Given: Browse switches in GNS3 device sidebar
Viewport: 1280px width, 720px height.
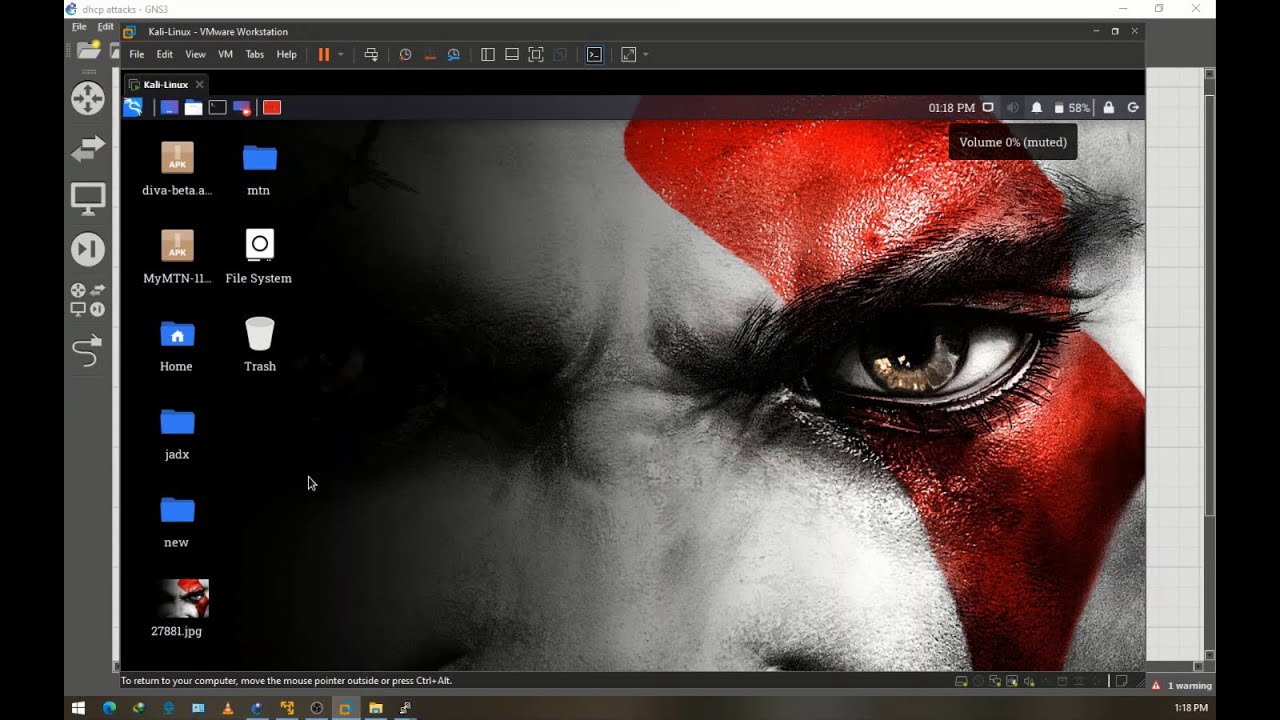Looking at the screenshot, I should click(x=88, y=149).
